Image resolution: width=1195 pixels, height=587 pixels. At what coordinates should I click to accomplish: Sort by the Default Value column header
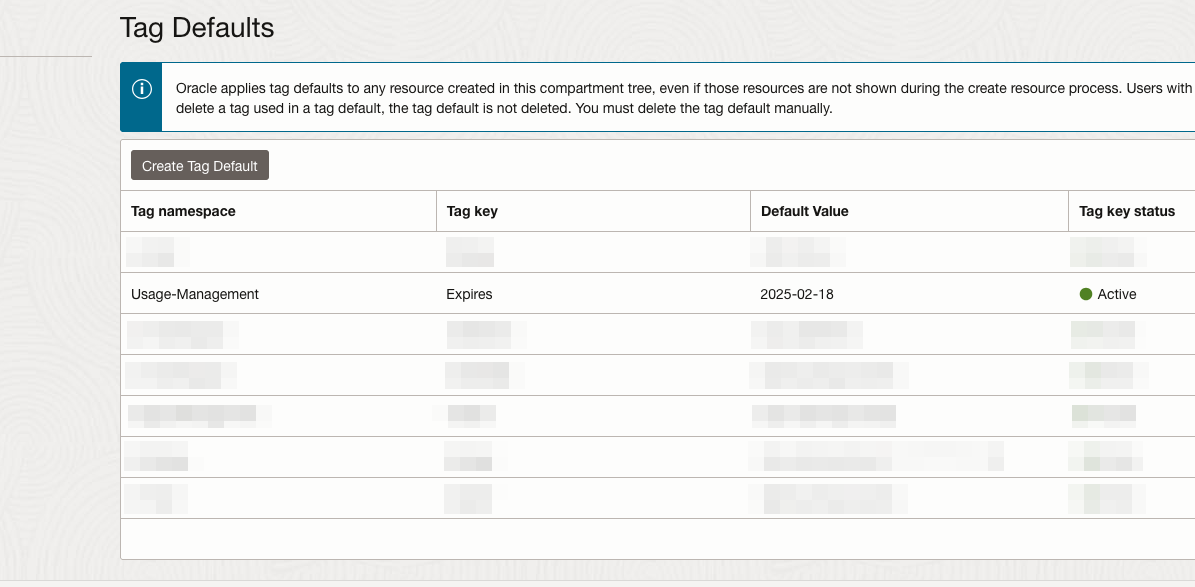point(805,211)
